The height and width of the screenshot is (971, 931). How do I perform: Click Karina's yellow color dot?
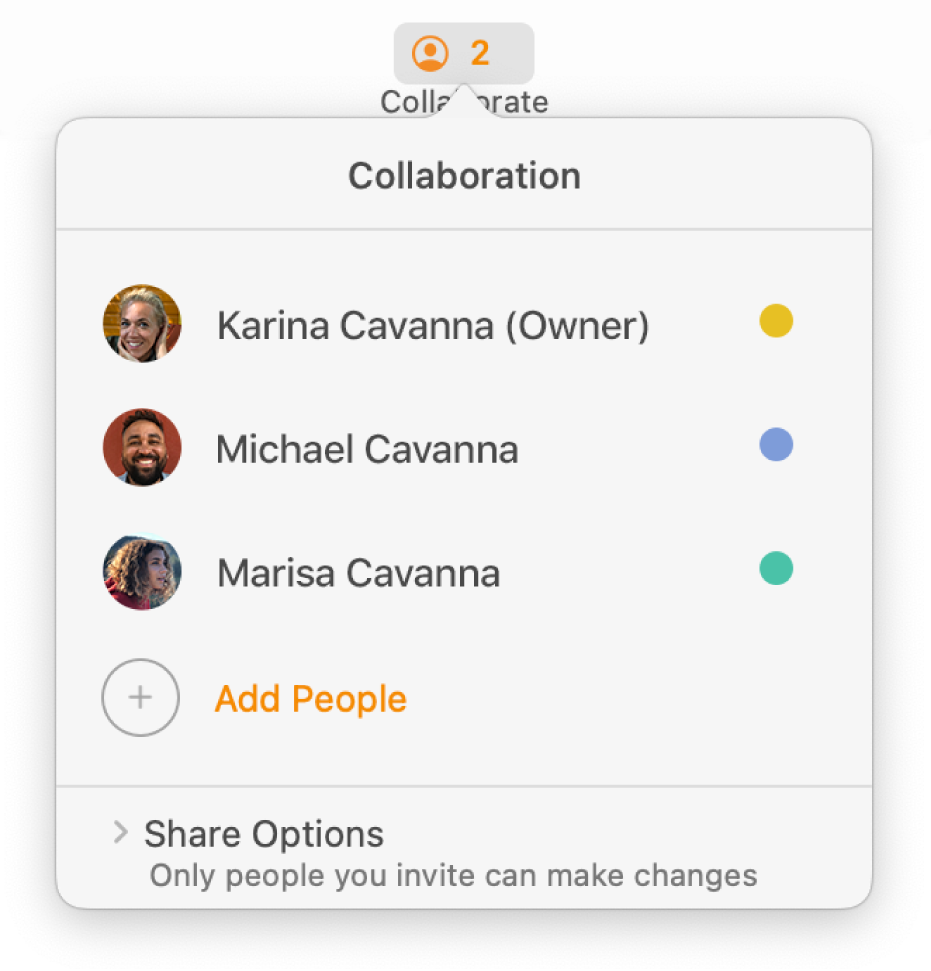(776, 322)
